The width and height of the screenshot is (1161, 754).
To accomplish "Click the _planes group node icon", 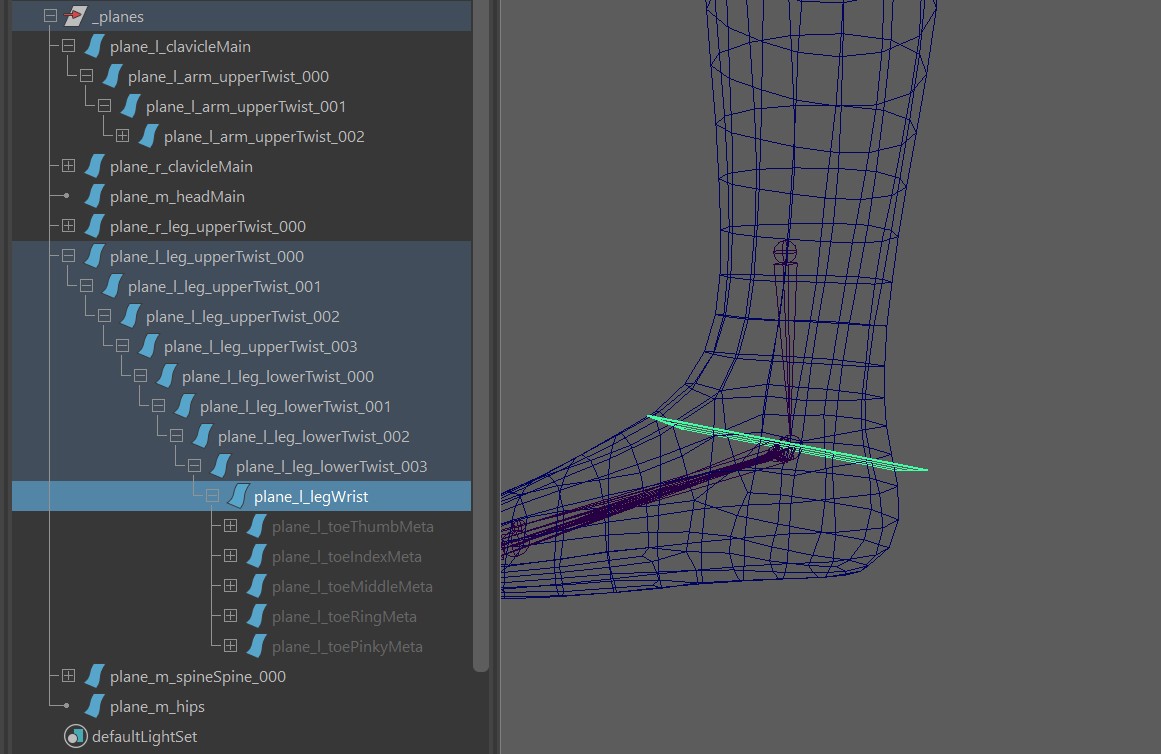I will click(x=76, y=16).
